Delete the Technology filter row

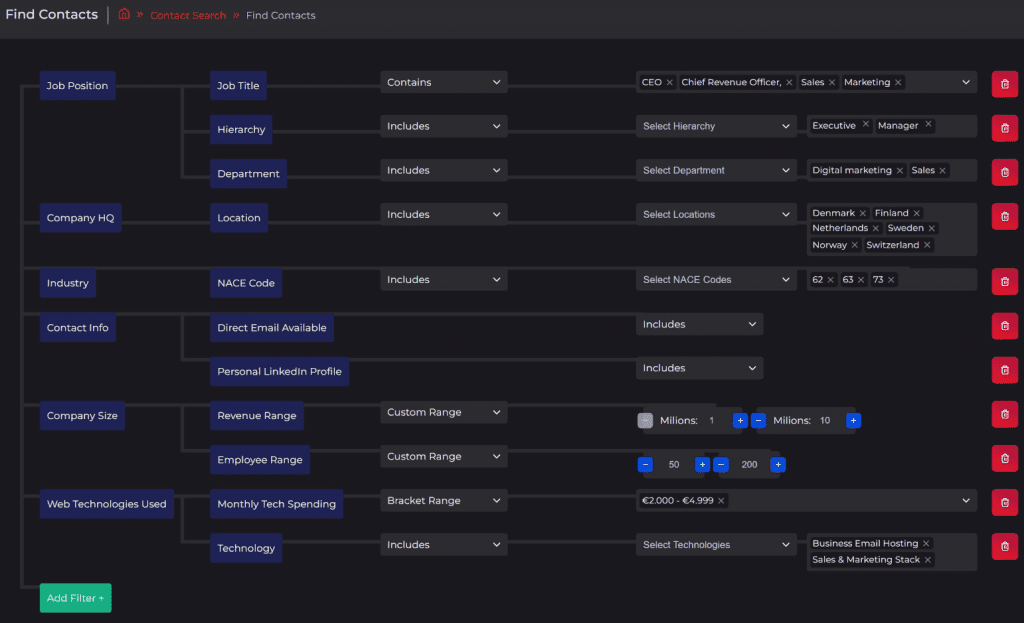pos(1004,546)
